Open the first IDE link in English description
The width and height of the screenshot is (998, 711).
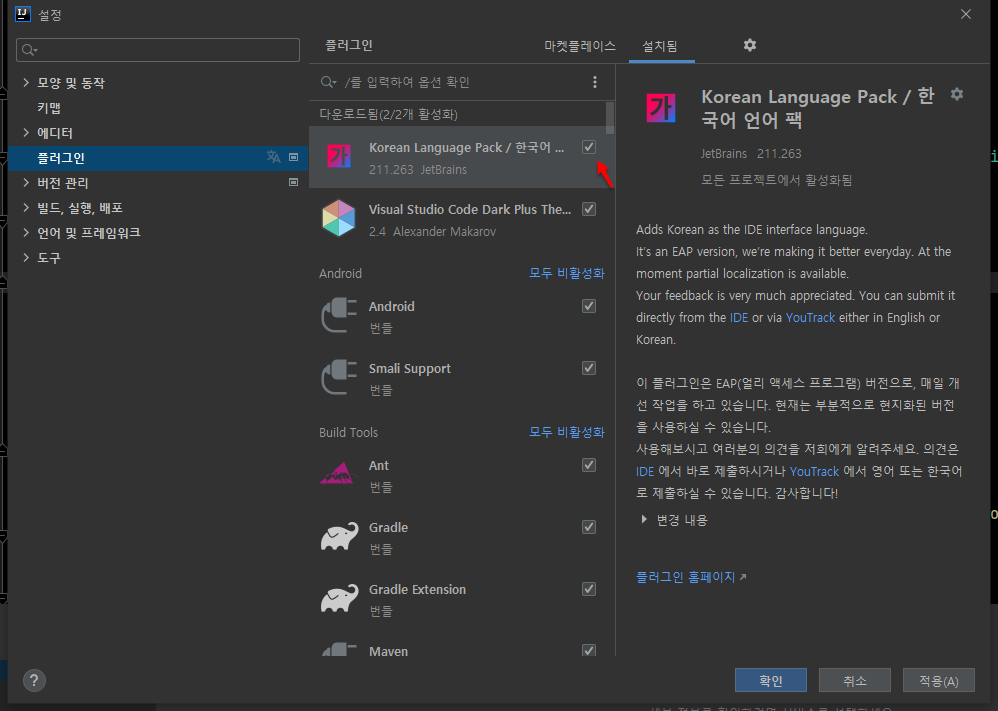pos(739,318)
